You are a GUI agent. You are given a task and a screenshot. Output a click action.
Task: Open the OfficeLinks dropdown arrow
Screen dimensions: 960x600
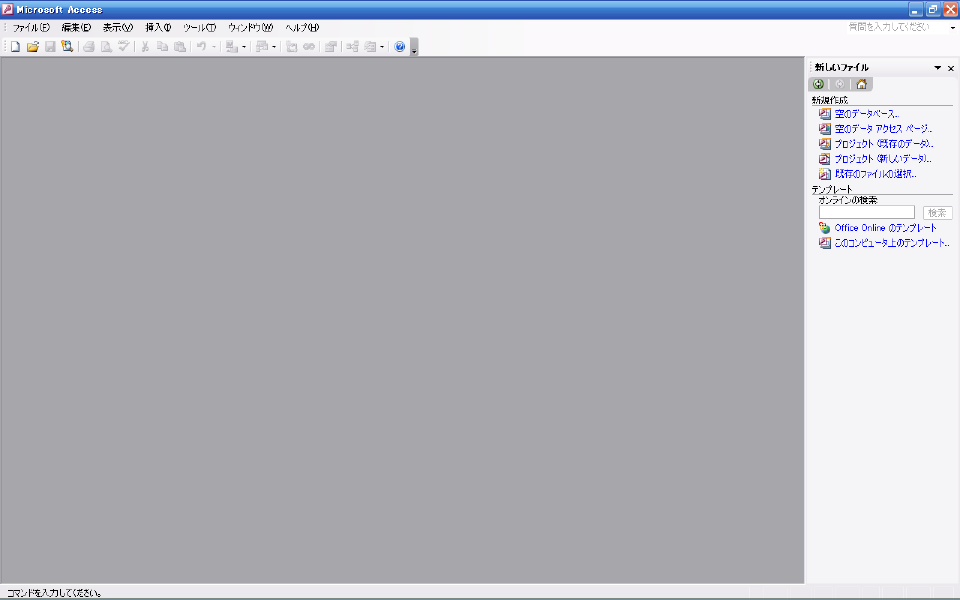[x=244, y=47]
